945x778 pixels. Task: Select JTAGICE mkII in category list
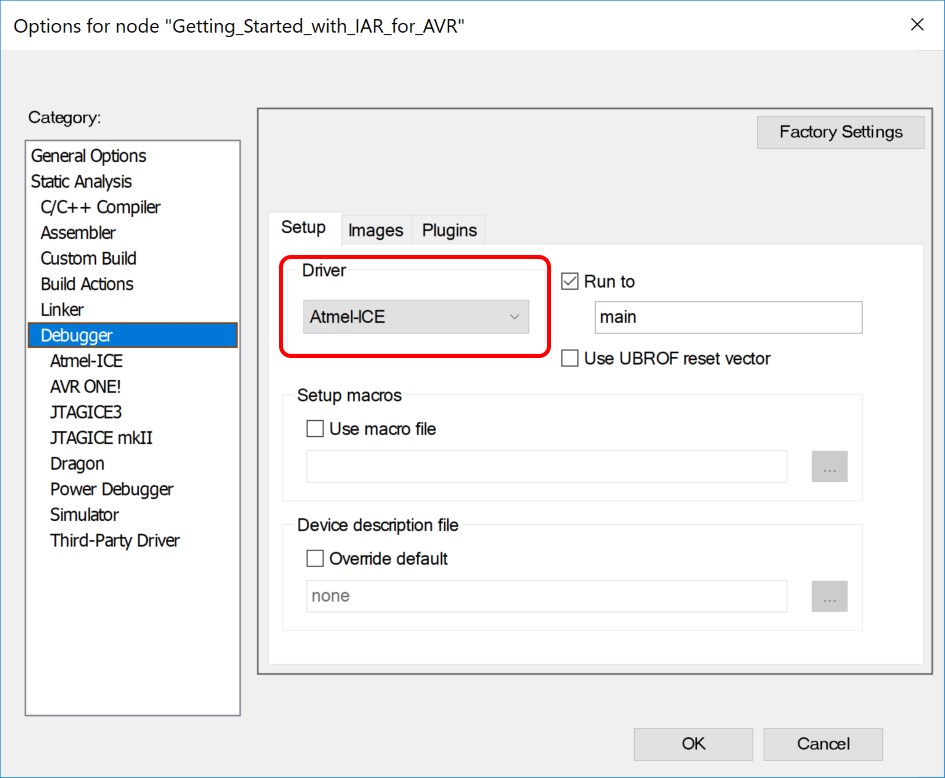(101, 438)
